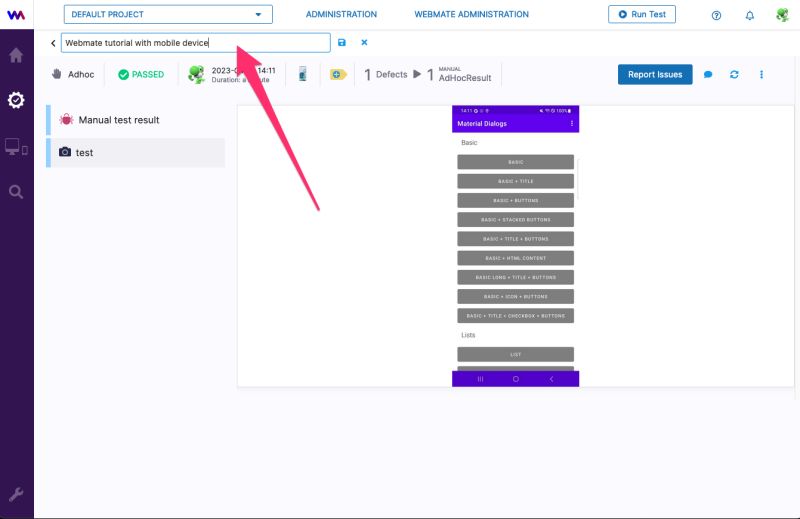Select the test screenshot row

135,153
